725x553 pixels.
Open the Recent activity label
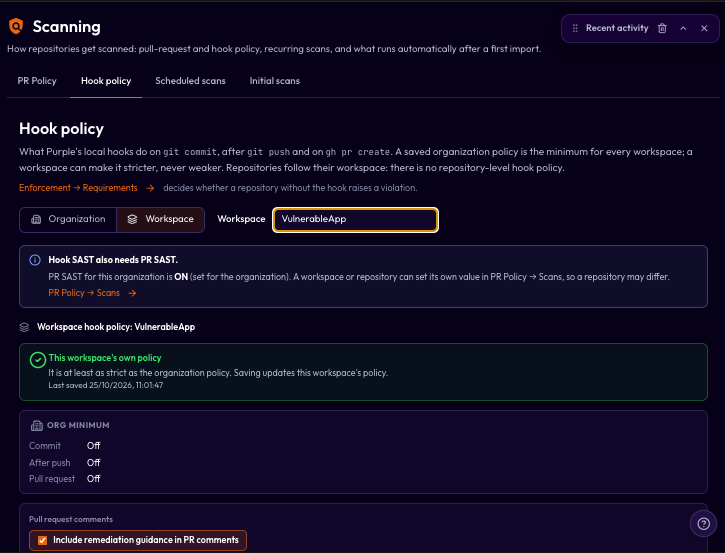coord(617,28)
